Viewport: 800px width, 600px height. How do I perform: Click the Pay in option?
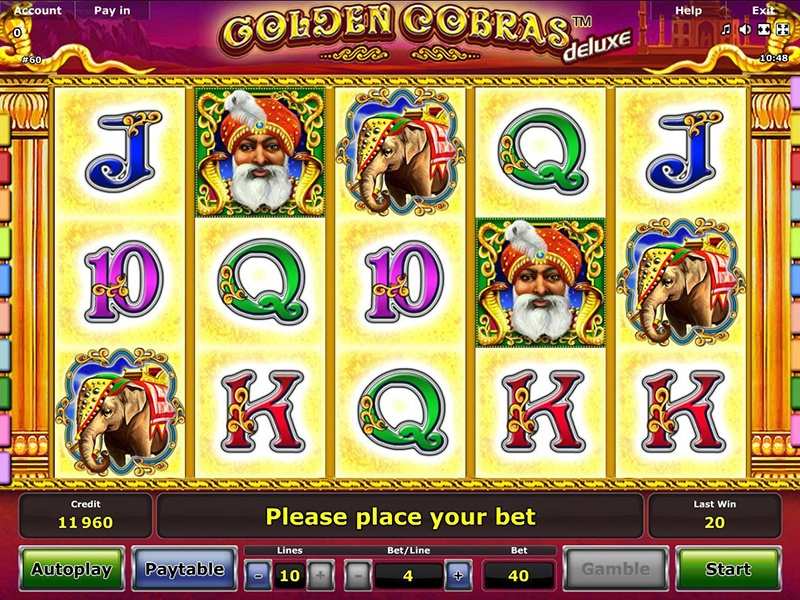point(112,10)
